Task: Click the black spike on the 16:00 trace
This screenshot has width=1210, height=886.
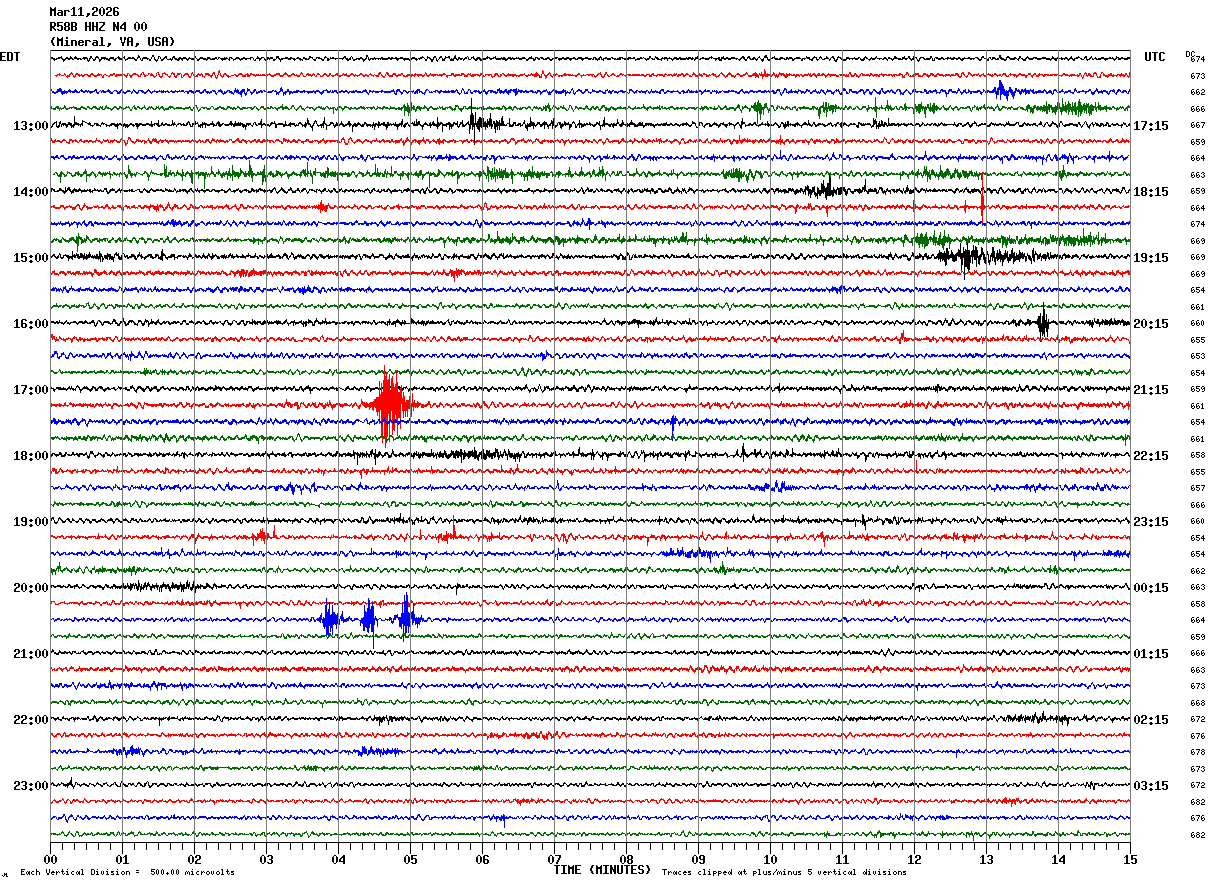Action: click(x=1043, y=323)
